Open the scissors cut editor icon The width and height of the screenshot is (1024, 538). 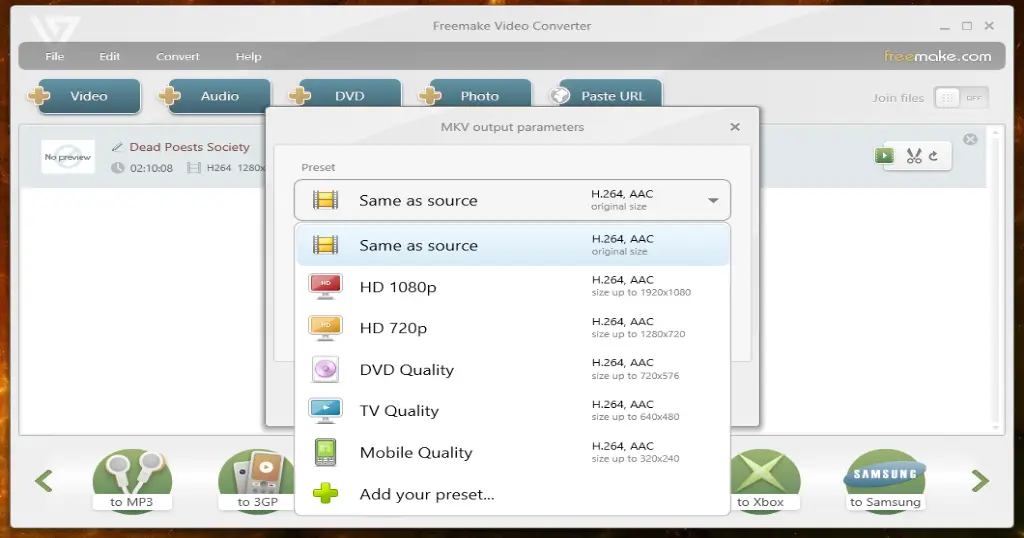click(x=914, y=156)
